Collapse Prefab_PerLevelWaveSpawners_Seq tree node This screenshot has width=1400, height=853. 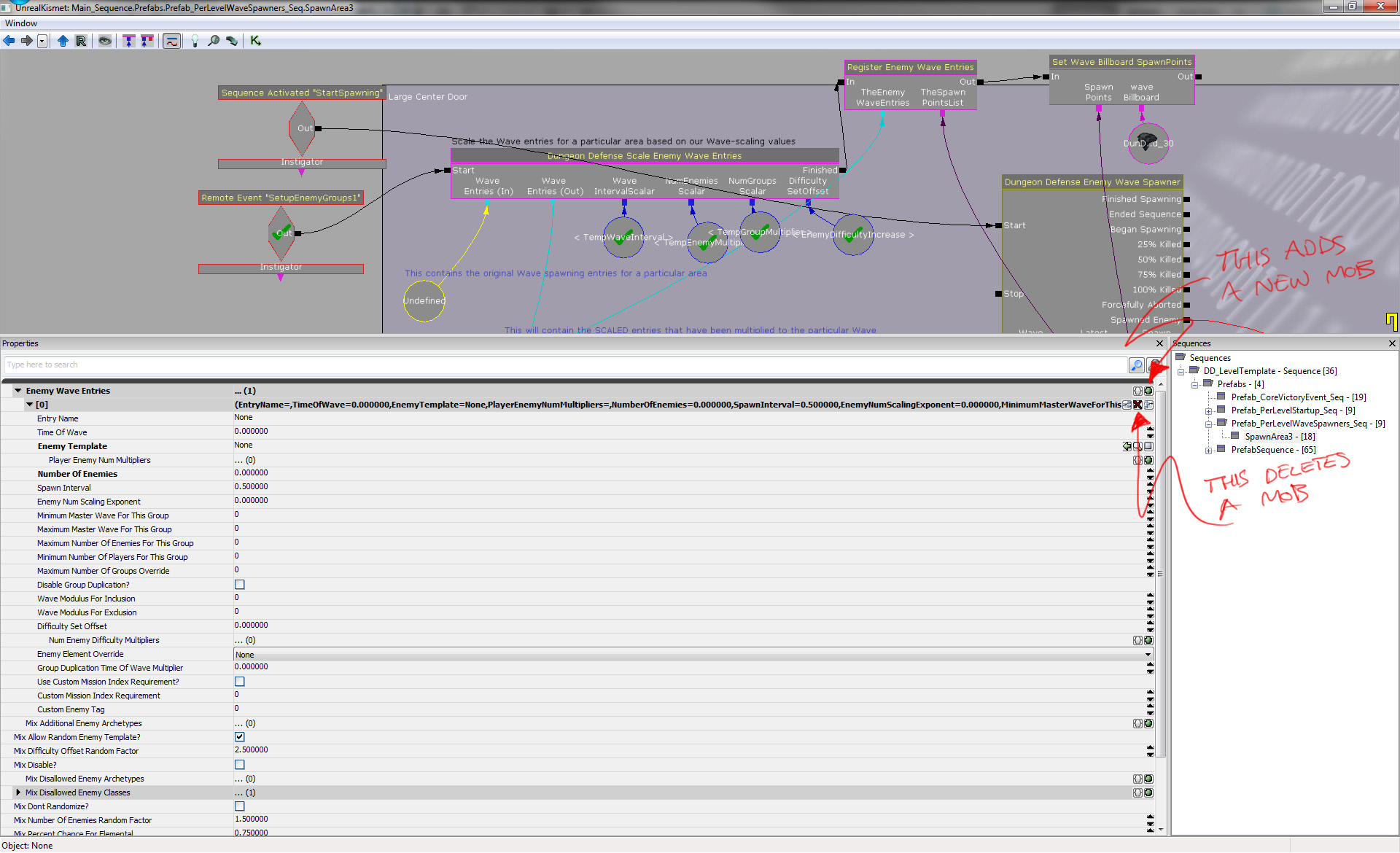tap(1209, 424)
